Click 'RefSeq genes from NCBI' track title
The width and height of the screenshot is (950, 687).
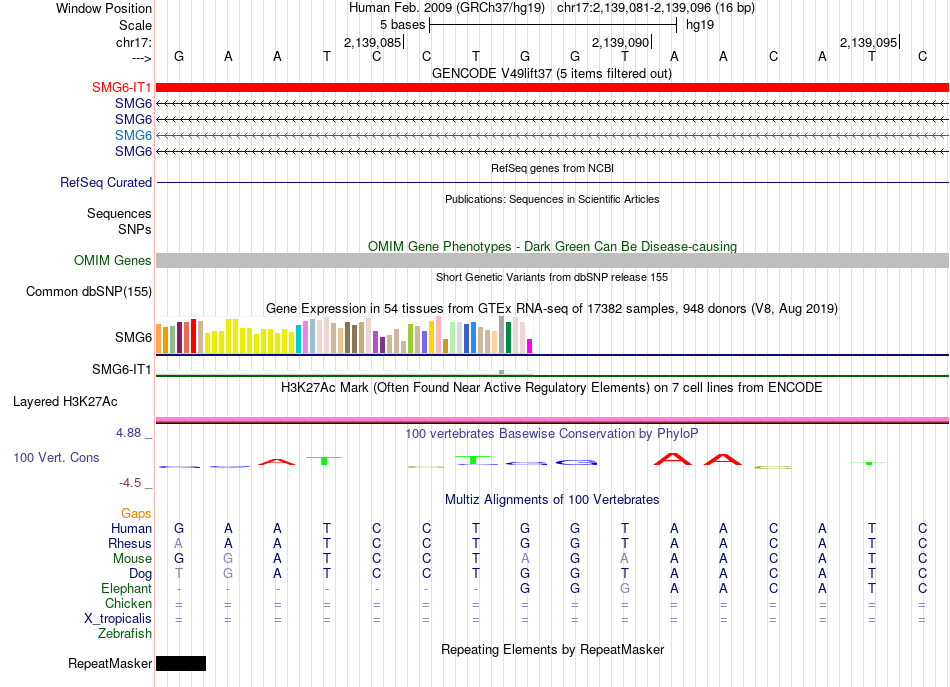pyautogui.click(x=552, y=168)
